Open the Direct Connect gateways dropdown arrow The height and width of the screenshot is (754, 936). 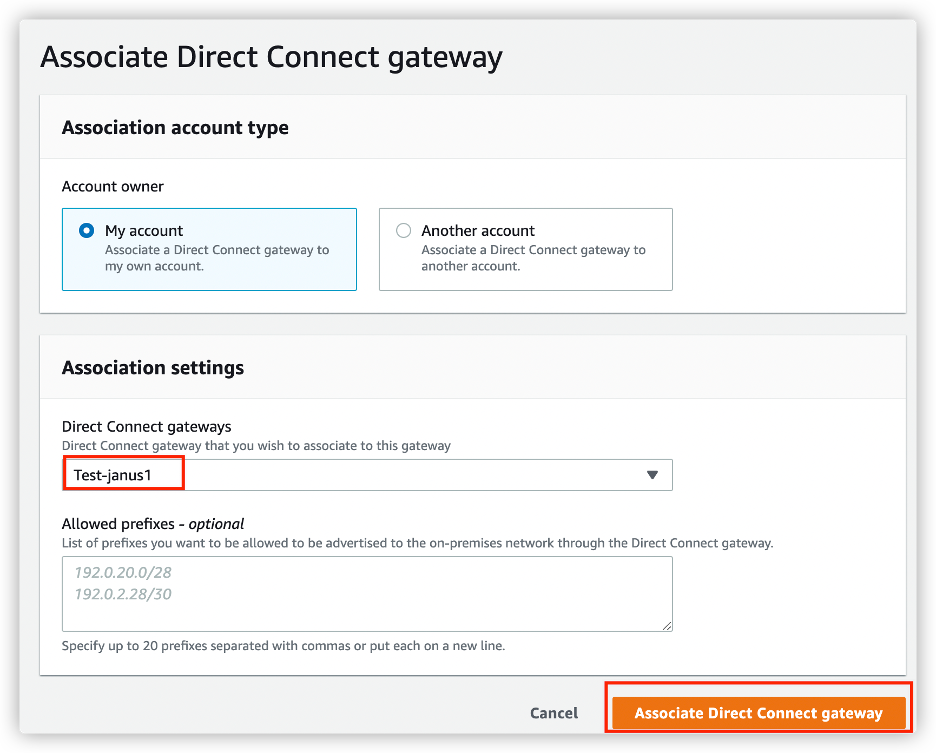click(x=652, y=475)
